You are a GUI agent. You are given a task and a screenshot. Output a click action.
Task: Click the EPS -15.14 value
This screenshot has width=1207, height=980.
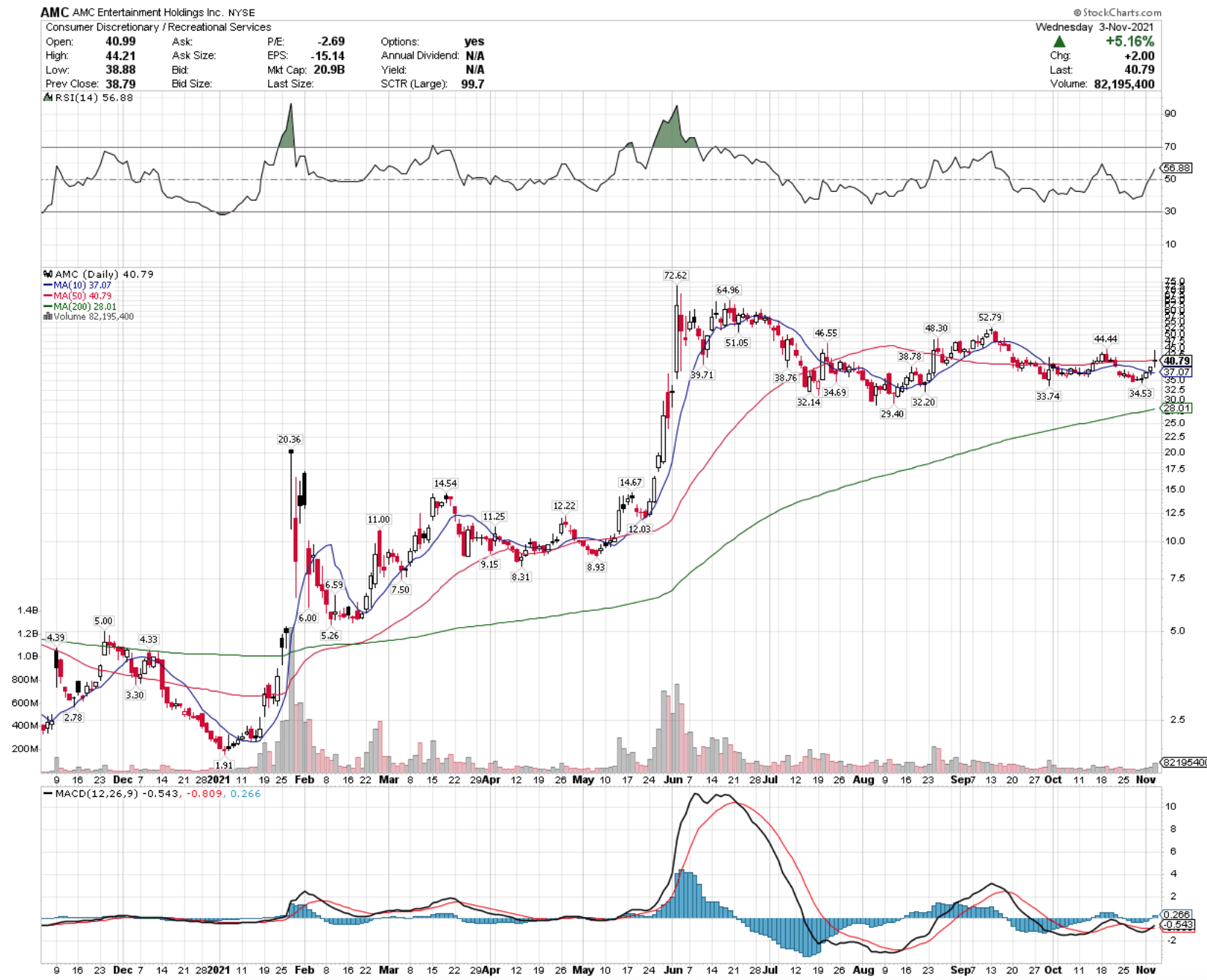(327, 56)
